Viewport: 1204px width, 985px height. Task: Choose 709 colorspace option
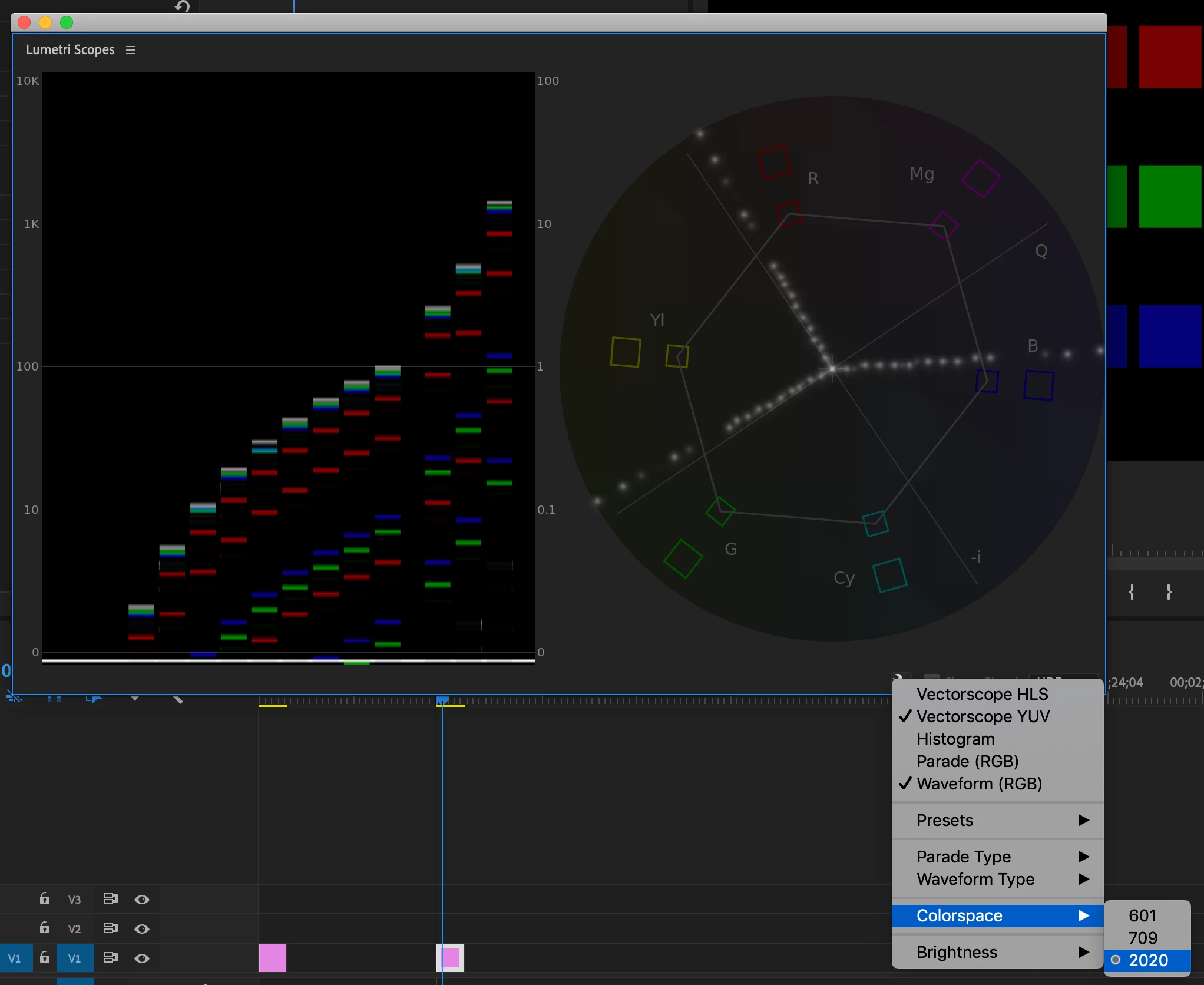click(x=1143, y=938)
